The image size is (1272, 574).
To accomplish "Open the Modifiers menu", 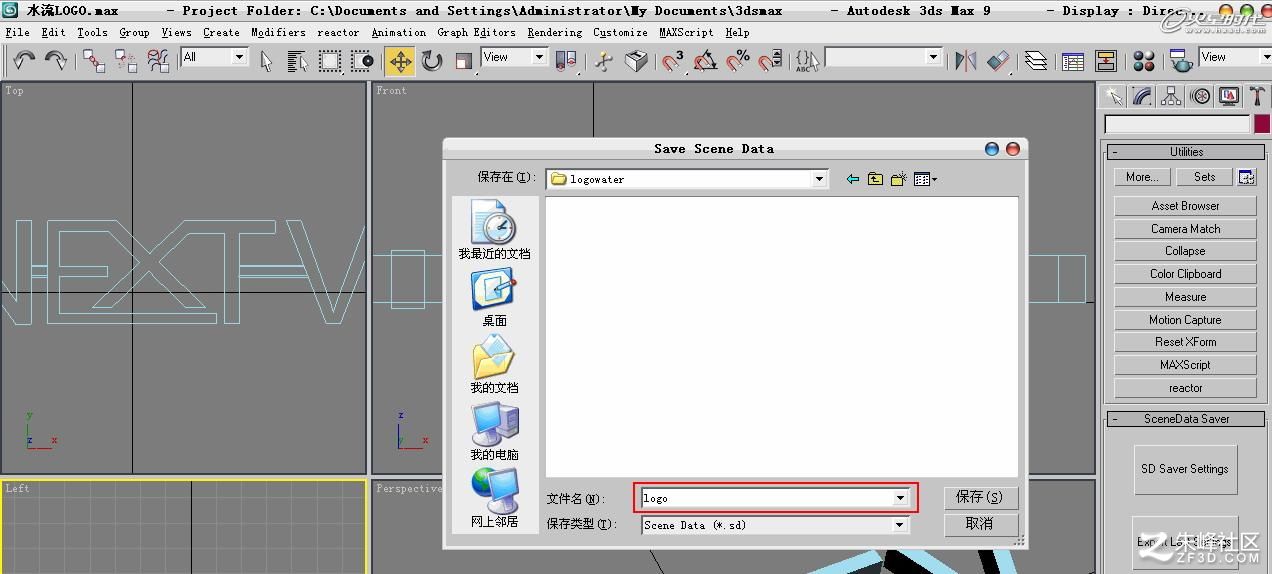I will tap(278, 32).
